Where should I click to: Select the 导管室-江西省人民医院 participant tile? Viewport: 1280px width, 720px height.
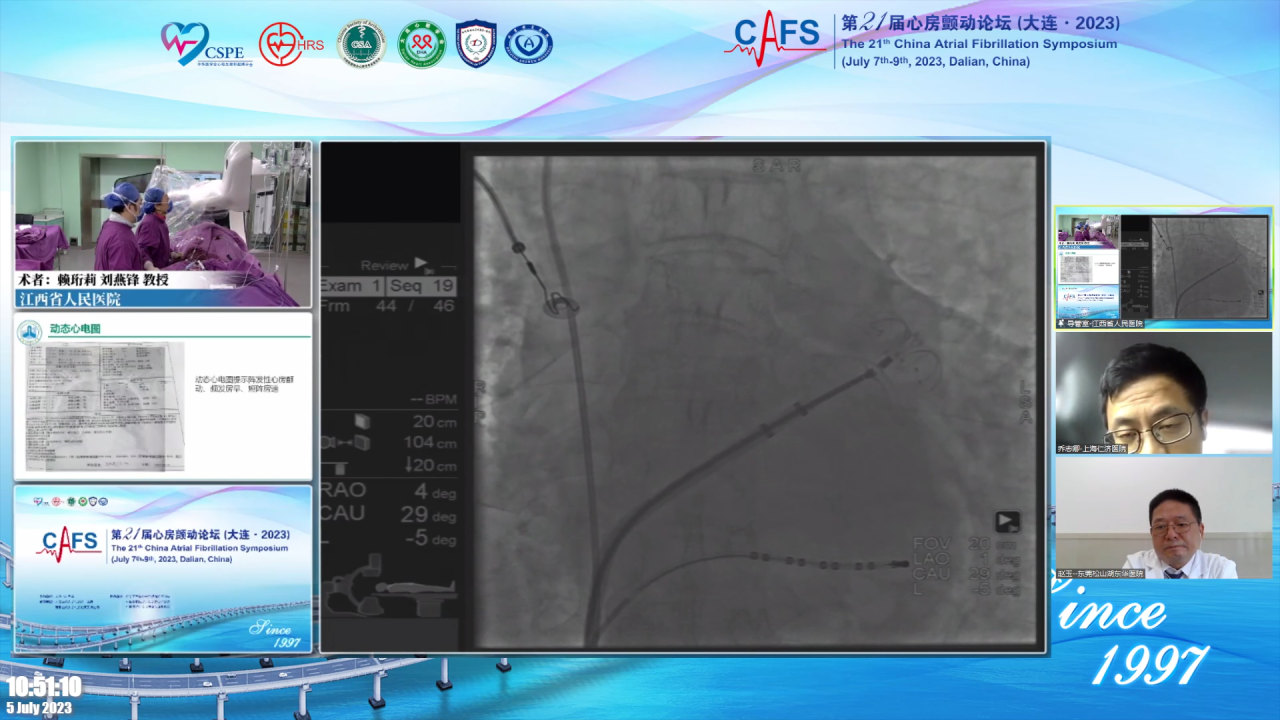point(1164,267)
